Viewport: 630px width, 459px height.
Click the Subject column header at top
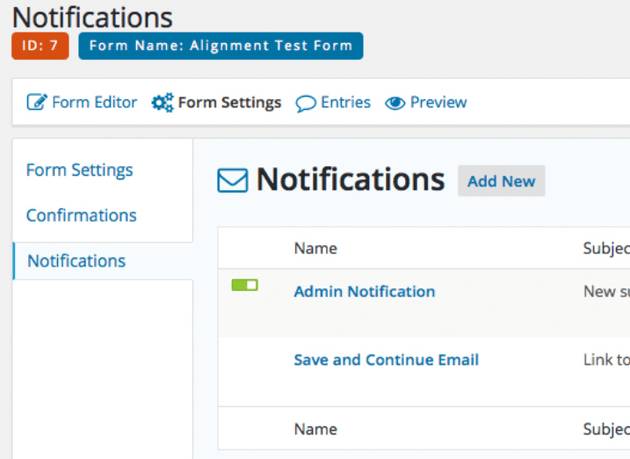pyautogui.click(x=606, y=249)
